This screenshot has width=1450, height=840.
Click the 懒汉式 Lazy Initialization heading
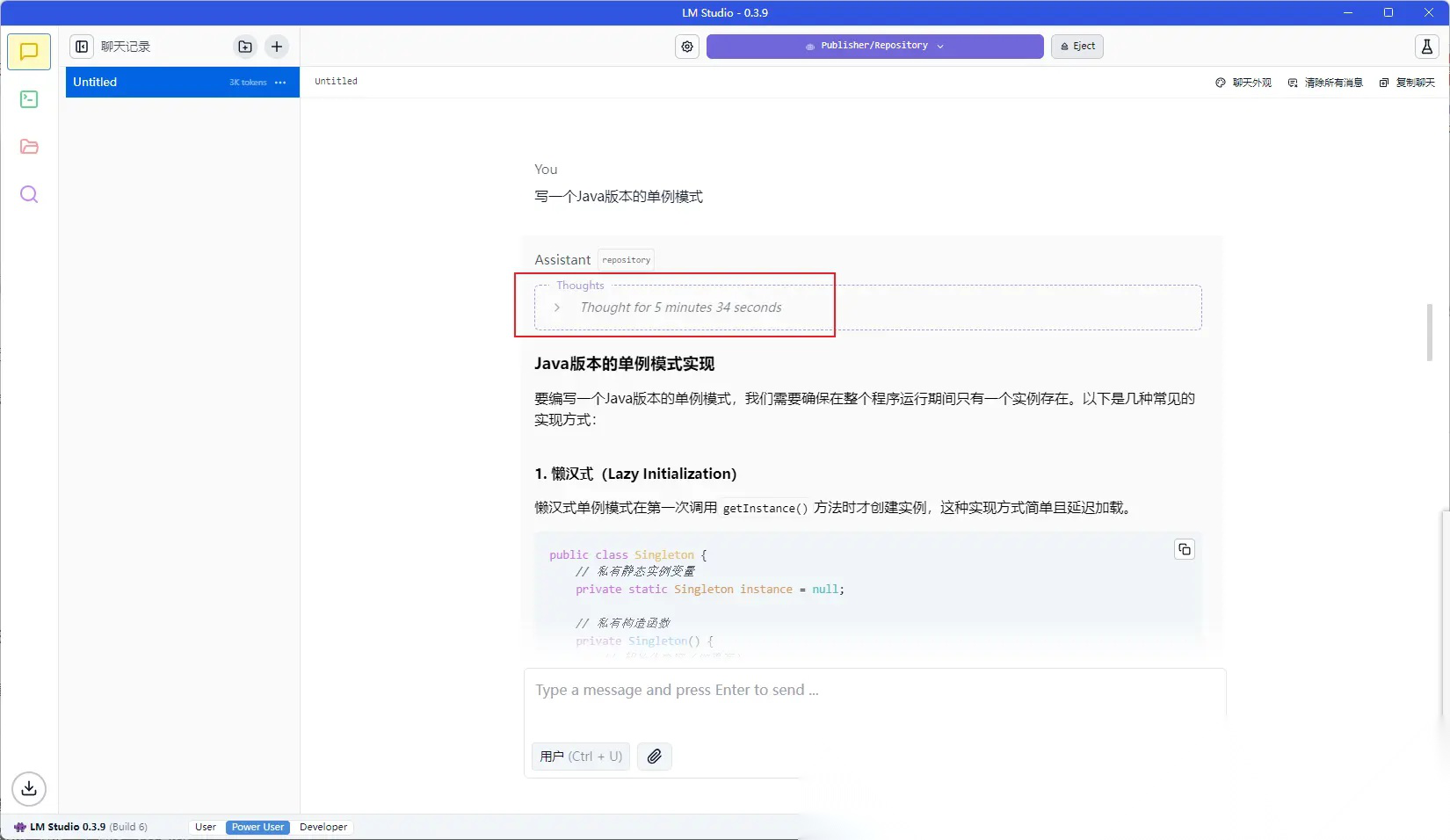click(x=635, y=474)
